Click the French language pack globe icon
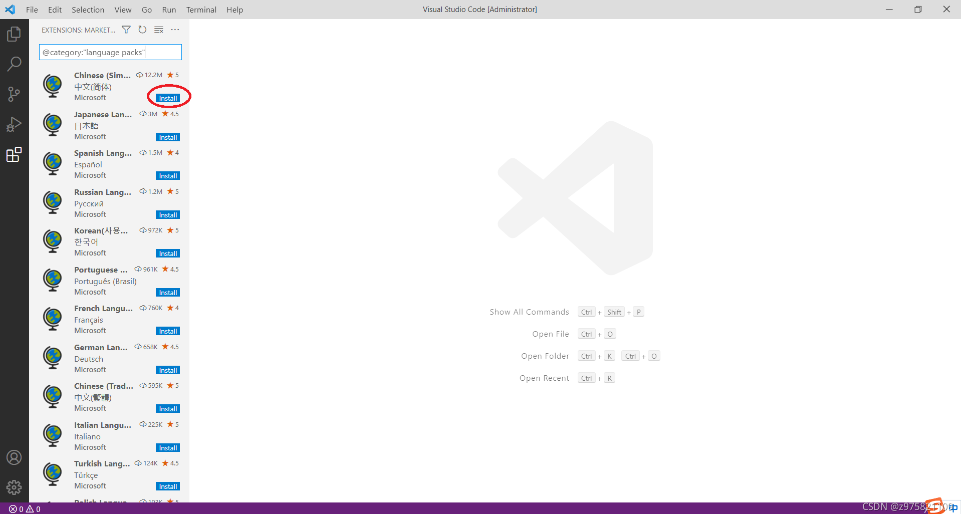The image size is (963, 514). [53, 319]
